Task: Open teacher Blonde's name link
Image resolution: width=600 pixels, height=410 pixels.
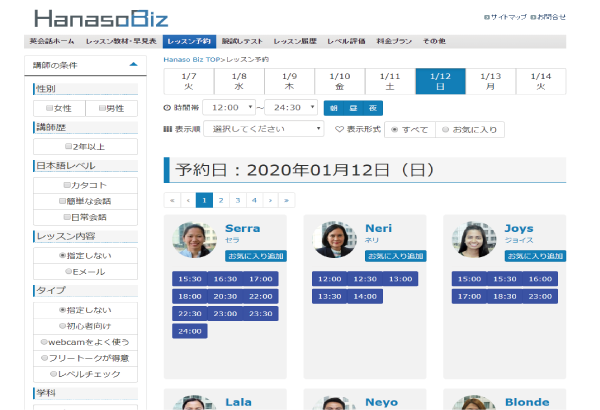Action: pyautogui.click(x=527, y=402)
